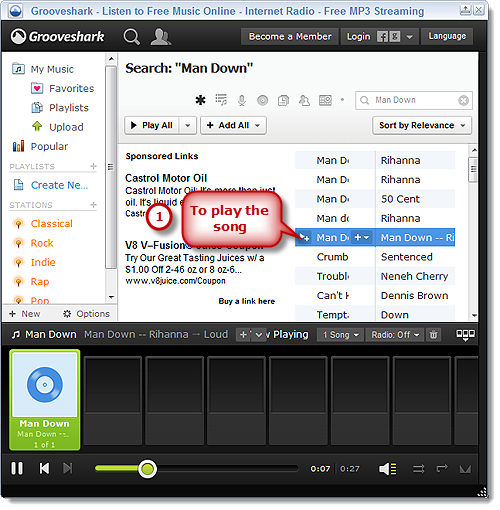Open Playlists in the sidebar

click(x=60, y=108)
